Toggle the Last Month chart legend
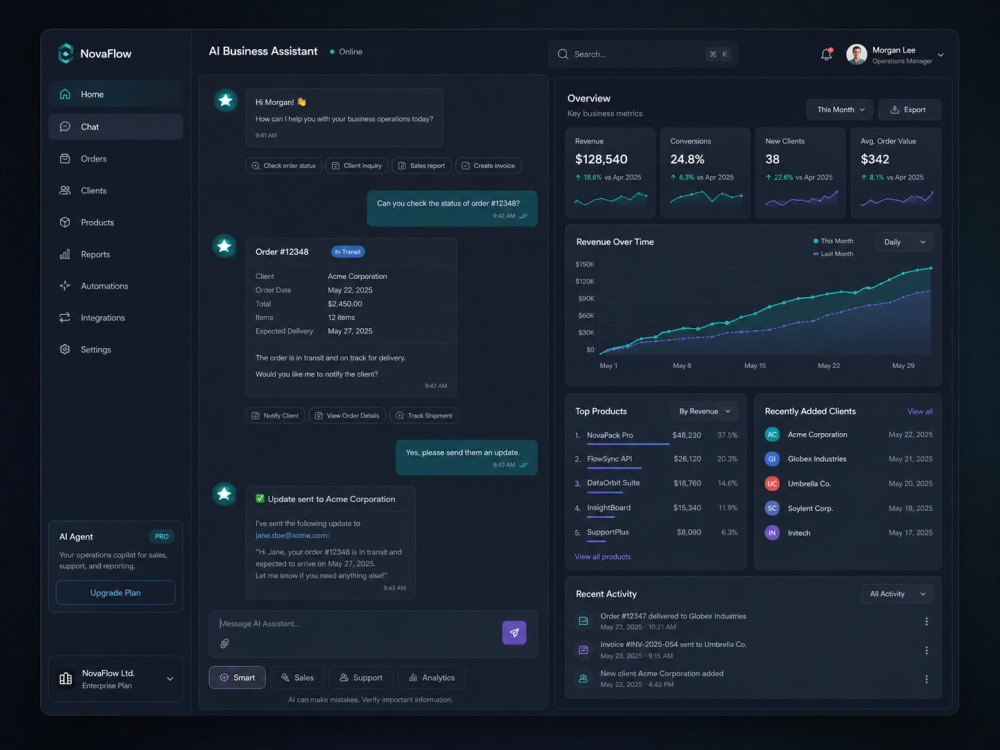The image size is (1000, 750). 833,254
